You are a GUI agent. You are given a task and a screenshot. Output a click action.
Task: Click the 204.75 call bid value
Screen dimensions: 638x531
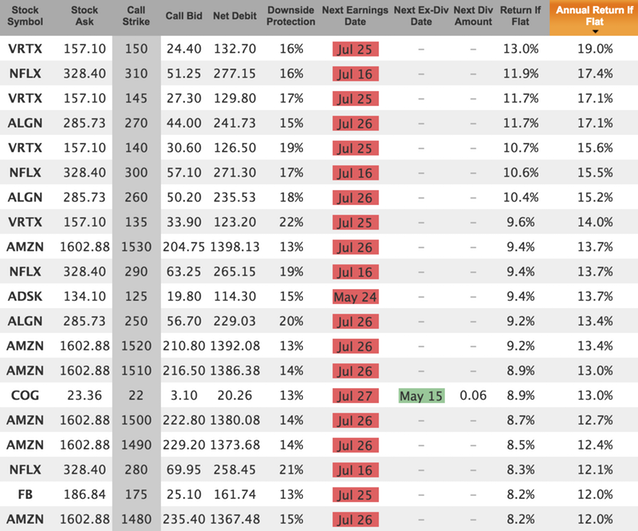click(x=184, y=247)
